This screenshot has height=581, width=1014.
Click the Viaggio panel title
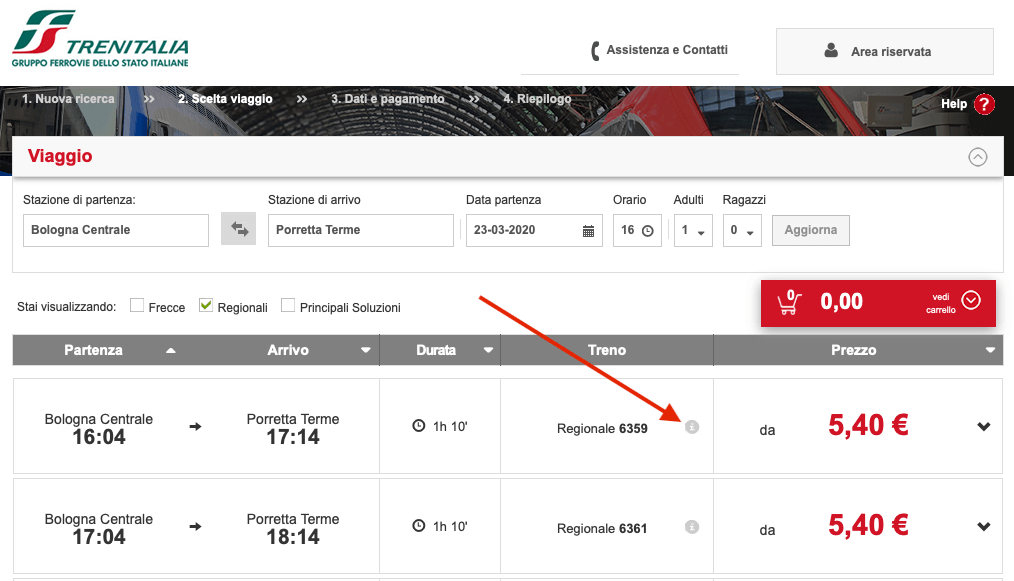point(60,156)
